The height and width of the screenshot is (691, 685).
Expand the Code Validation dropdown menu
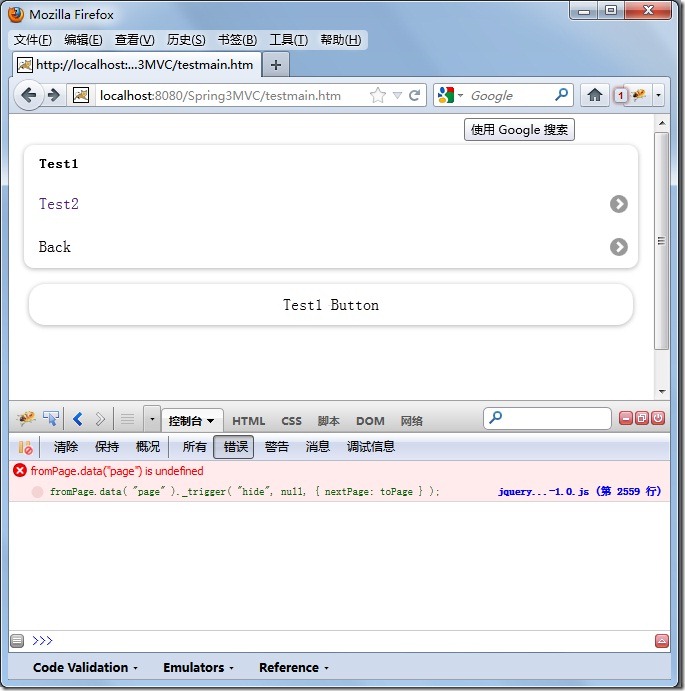pos(85,668)
